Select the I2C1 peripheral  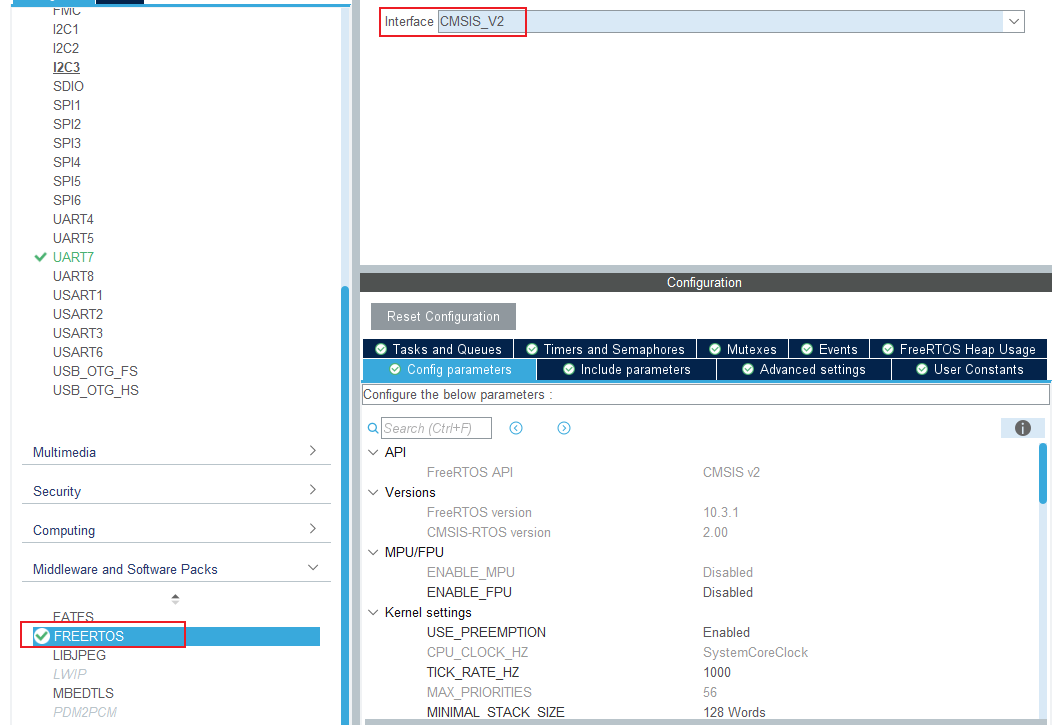pos(66,30)
